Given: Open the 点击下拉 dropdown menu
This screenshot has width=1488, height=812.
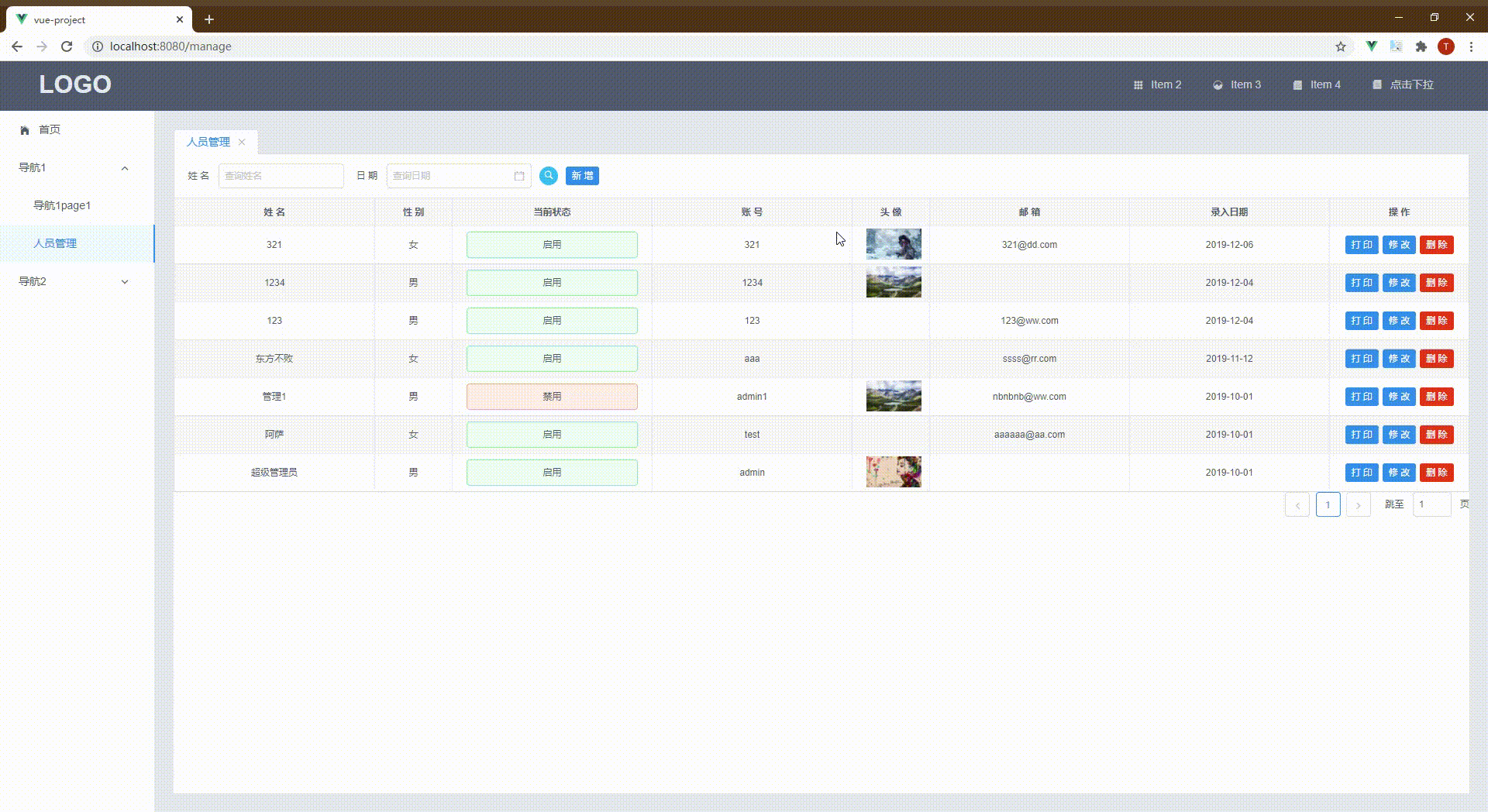Looking at the screenshot, I should click(x=1404, y=84).
